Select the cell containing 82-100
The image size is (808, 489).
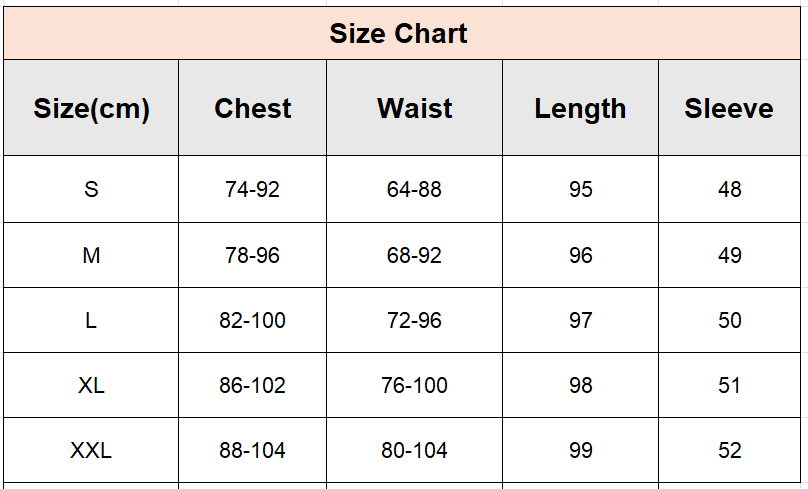tap(252, 320)
